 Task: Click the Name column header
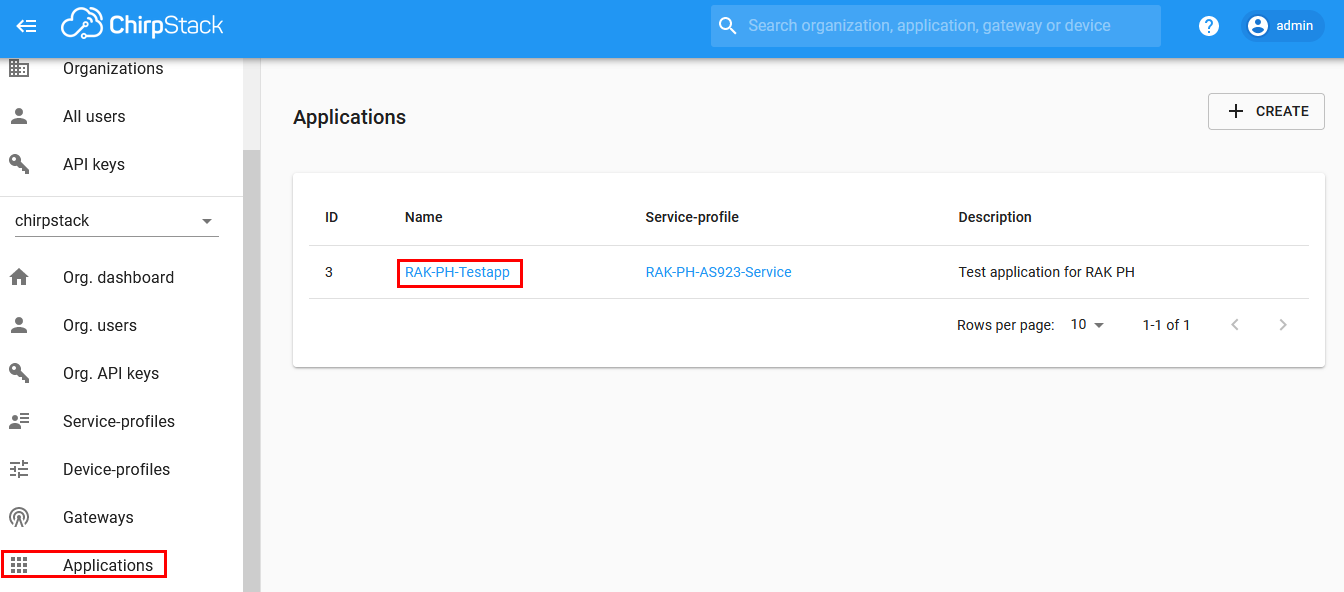pos(423,217)
